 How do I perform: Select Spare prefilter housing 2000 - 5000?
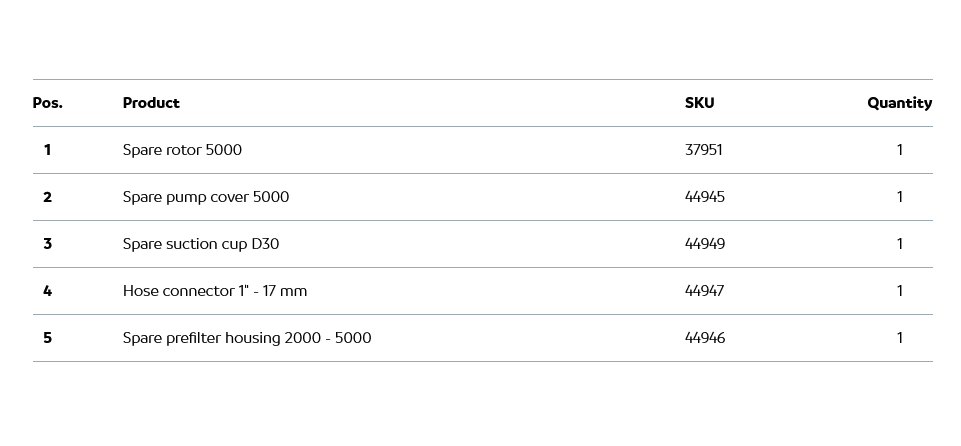247,338
